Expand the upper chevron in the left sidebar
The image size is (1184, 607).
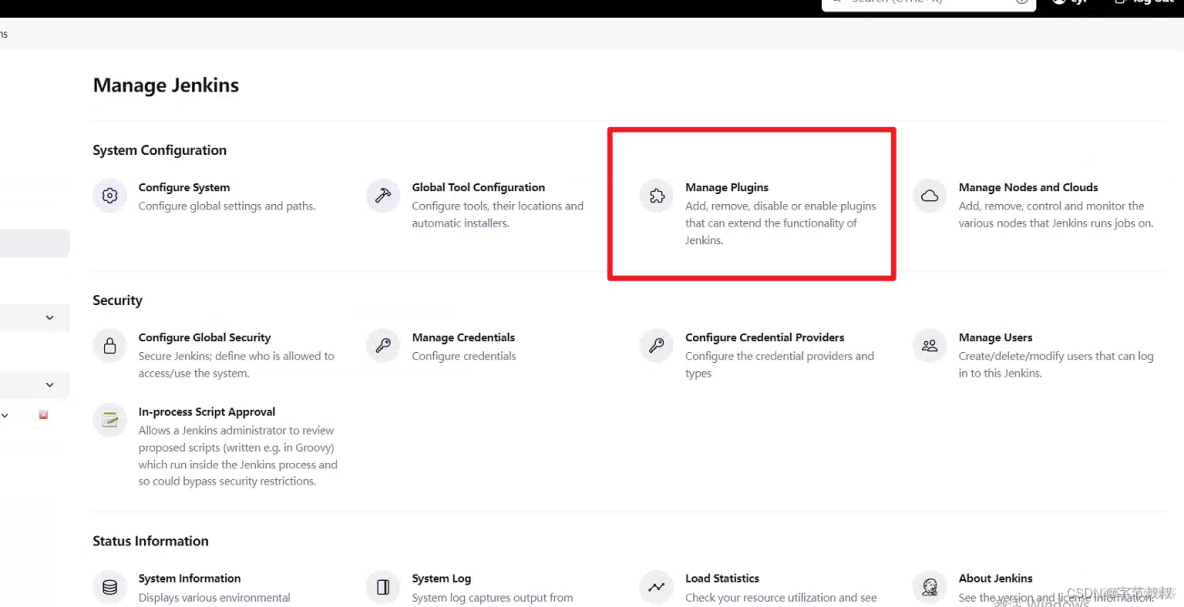point(49,318)
